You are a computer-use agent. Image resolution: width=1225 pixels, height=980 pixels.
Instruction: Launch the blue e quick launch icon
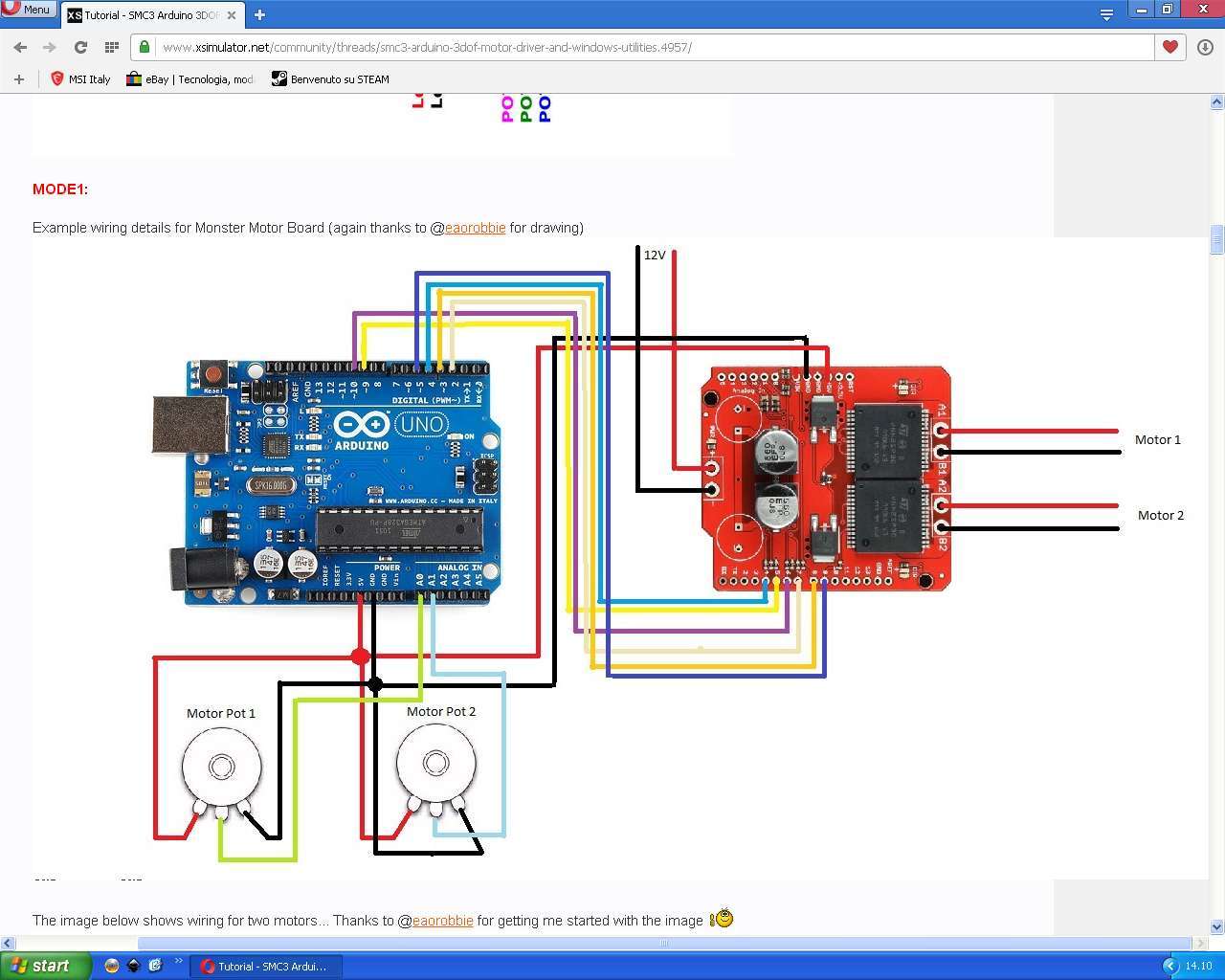click(x=155, y=966)
